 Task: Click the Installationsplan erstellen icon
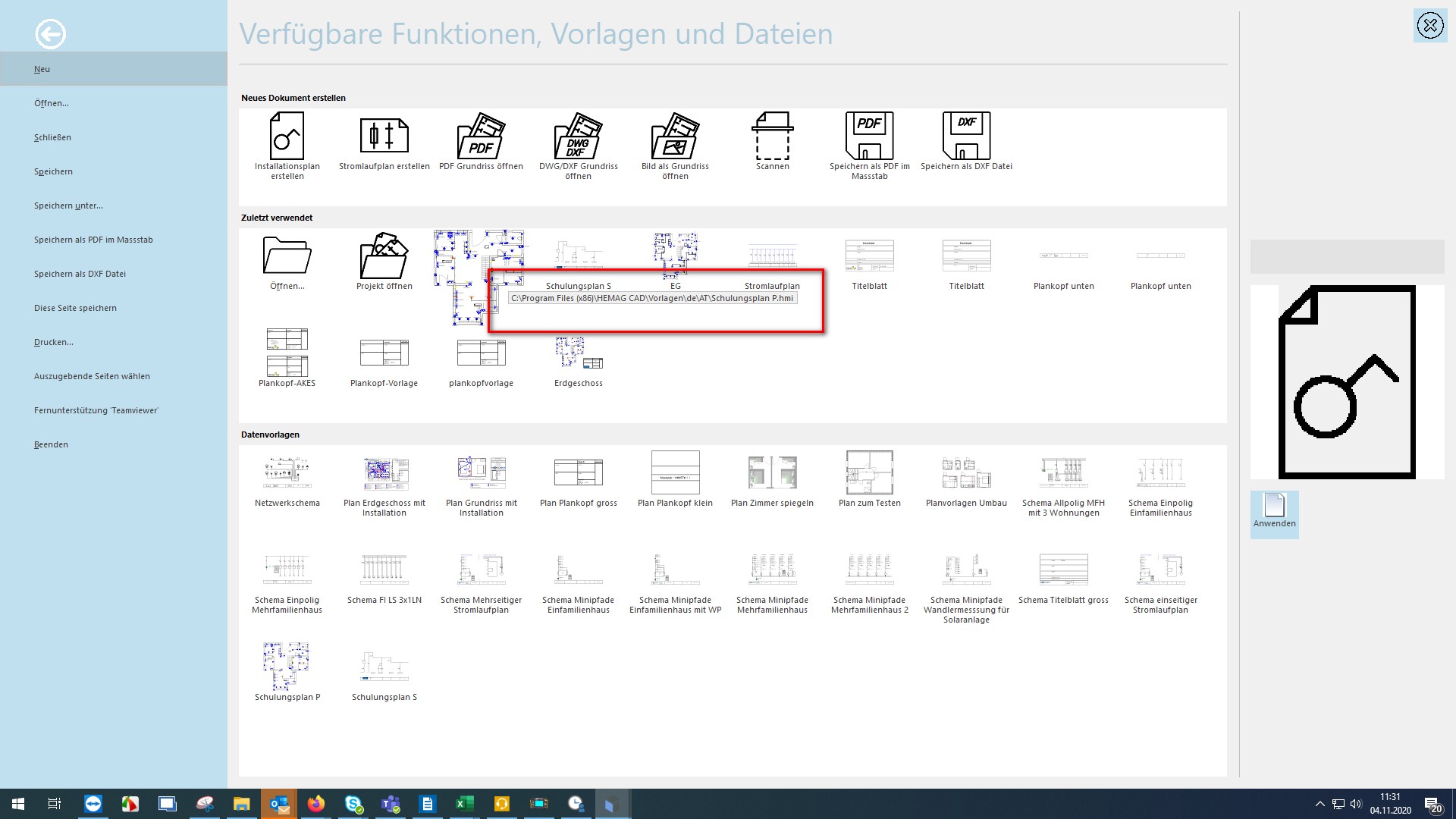(x=287, y=136)
